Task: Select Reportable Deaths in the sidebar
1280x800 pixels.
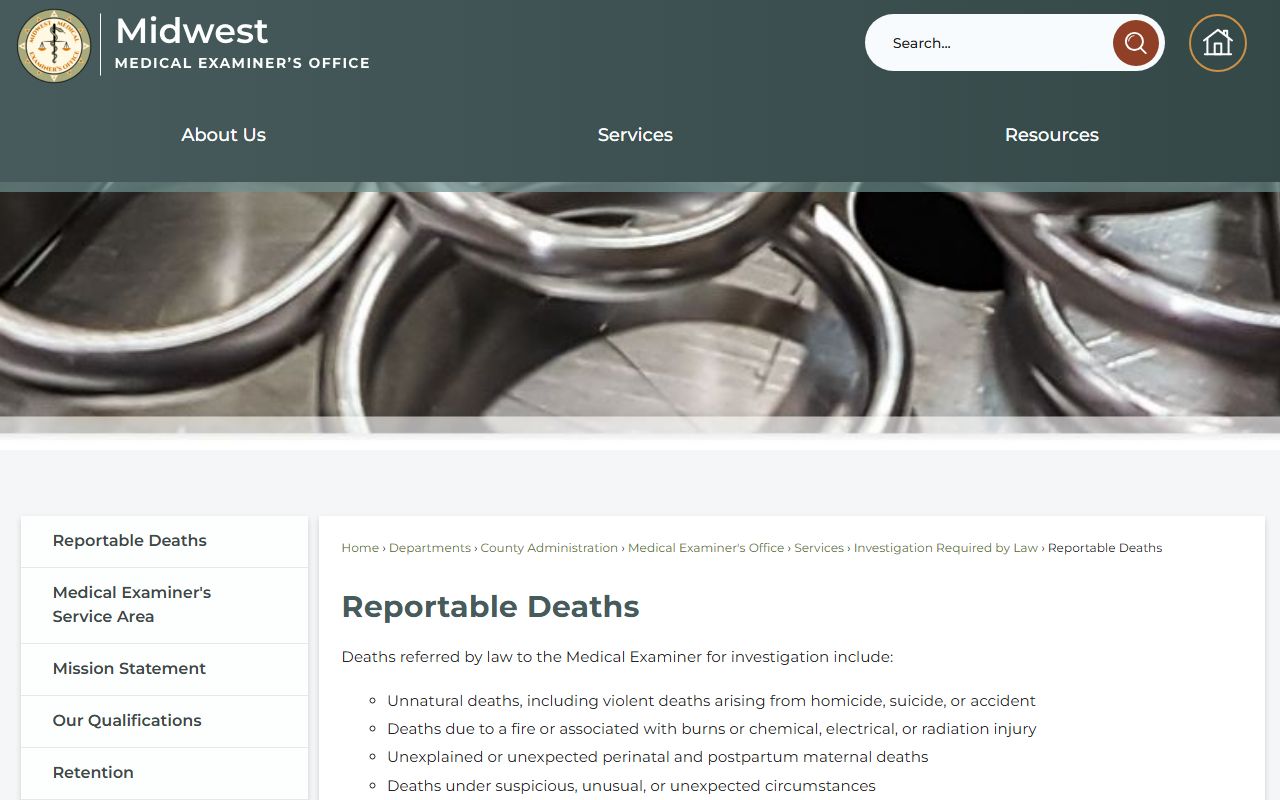Action: [x=130, y=541]
